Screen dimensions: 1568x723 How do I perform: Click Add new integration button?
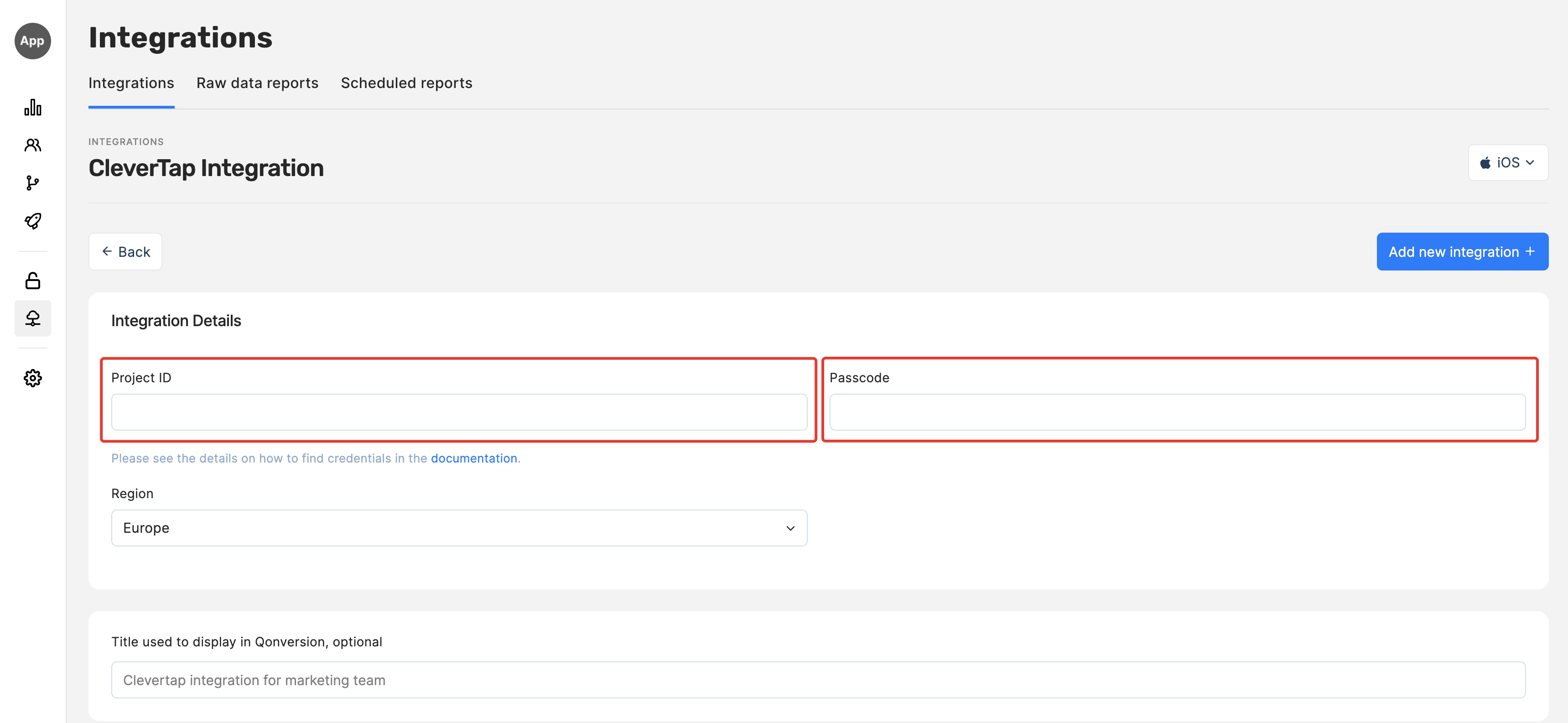[x=1461, y=252]
